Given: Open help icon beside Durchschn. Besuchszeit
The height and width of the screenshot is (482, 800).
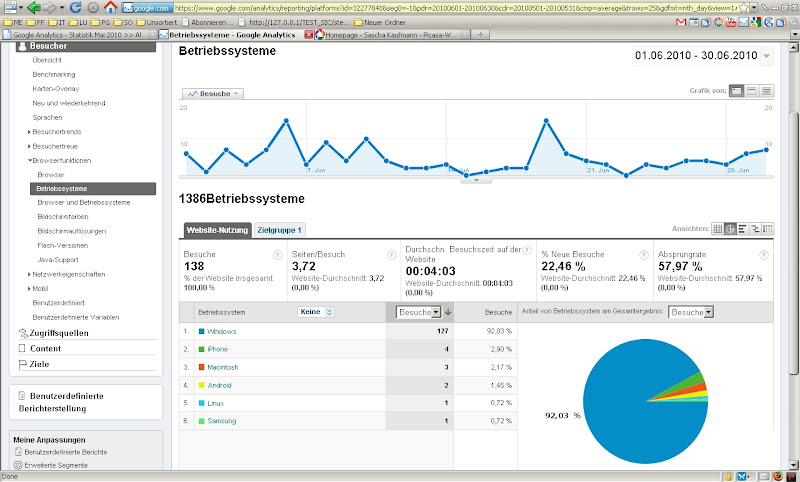Looking at the screenshot, I should pos(527,250).
